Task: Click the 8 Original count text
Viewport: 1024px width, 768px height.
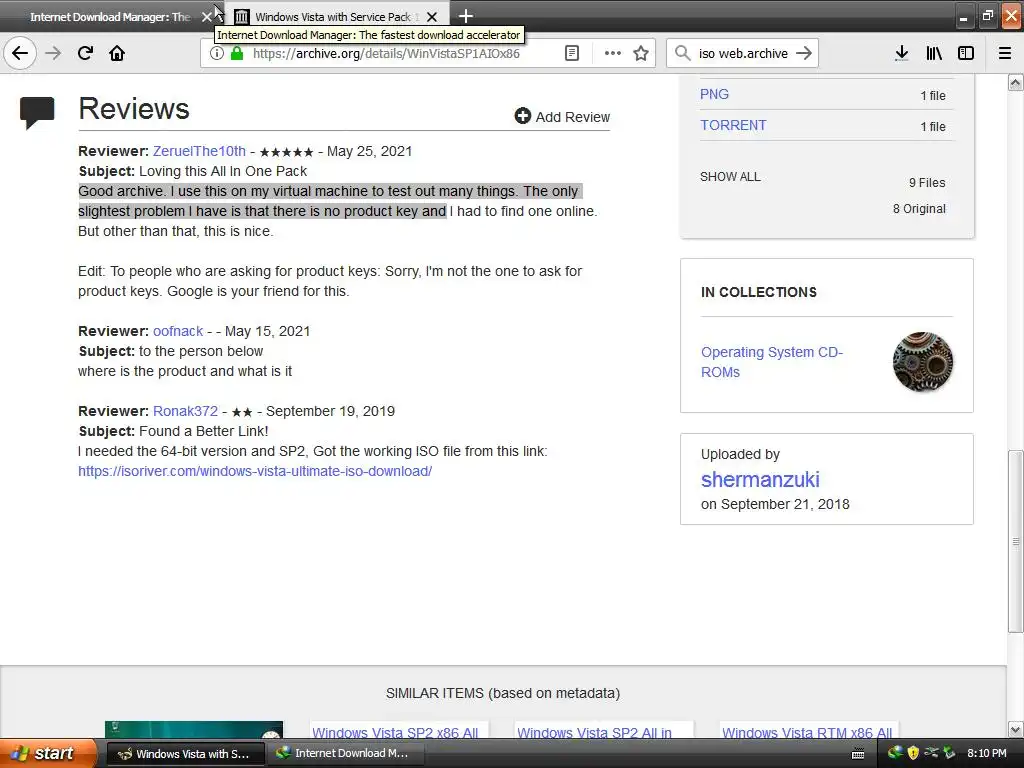Action: [919, 209]
